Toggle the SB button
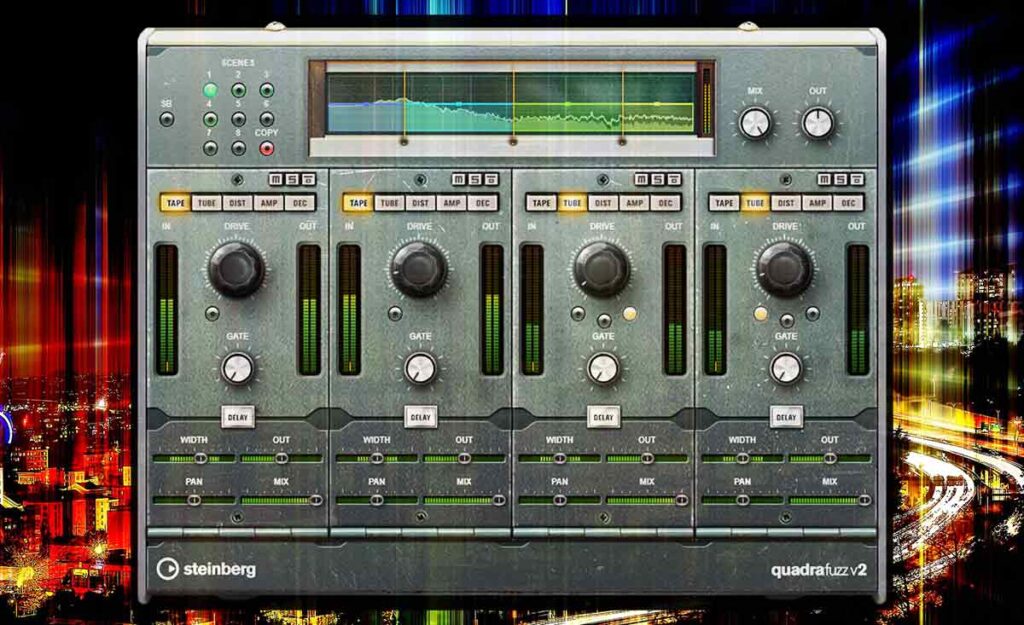The height and width of the screenshot is (625, 1024). (x=167, y=119)
